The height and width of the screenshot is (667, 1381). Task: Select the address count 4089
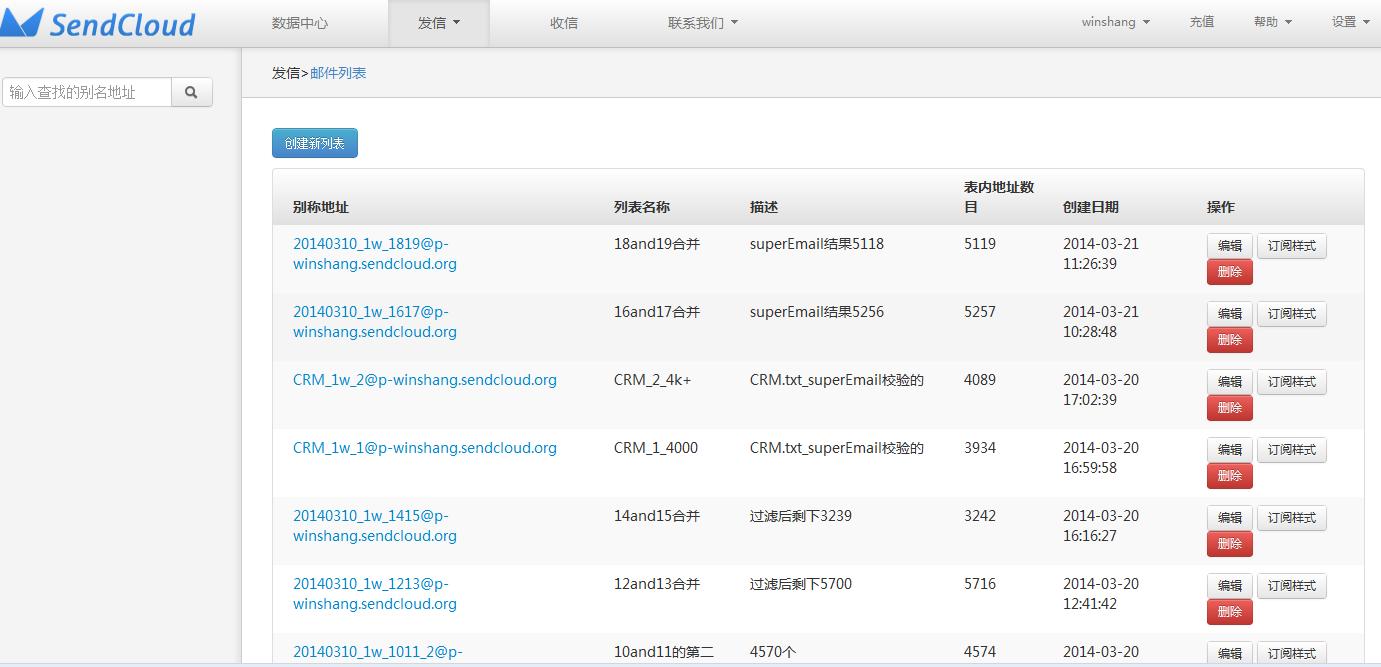click(980, 380)
